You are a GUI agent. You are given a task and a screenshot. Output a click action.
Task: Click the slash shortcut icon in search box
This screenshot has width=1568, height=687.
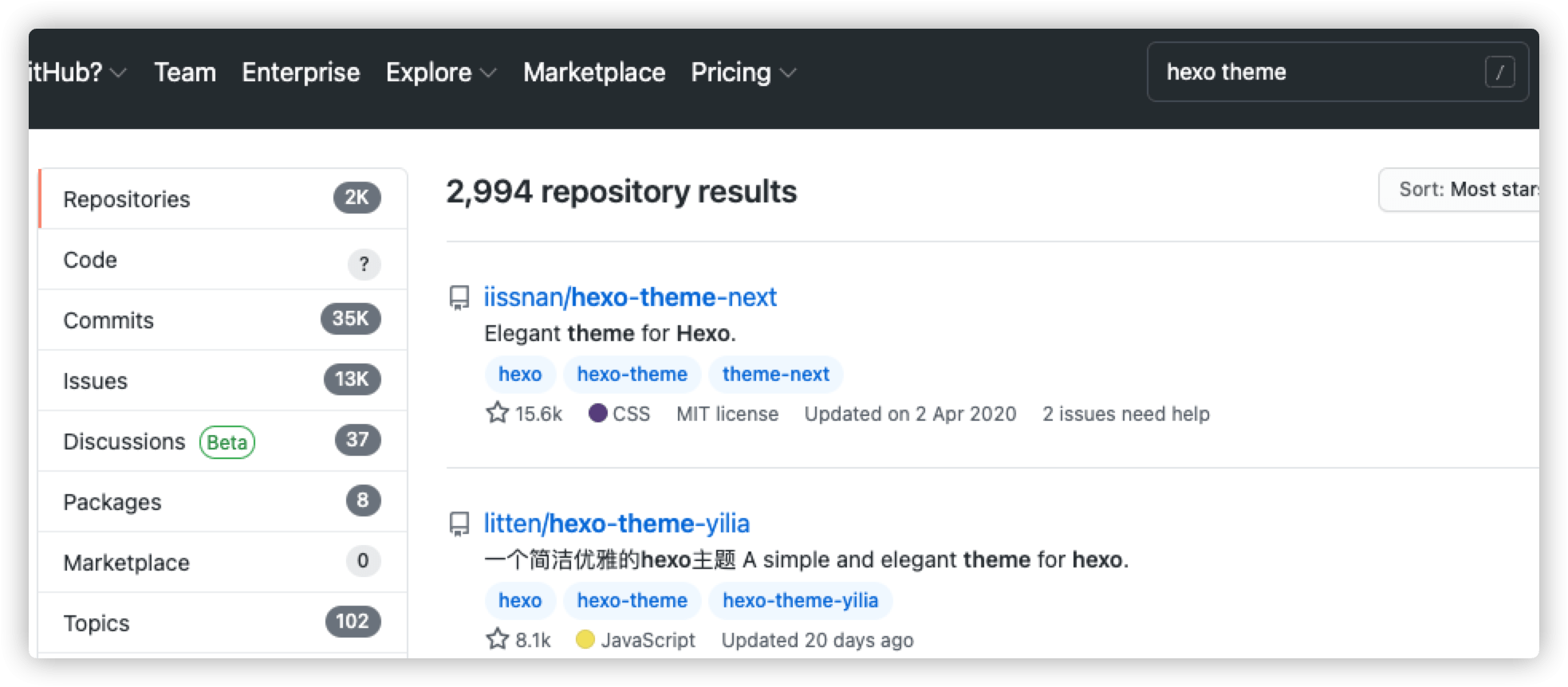point(1499,73)
